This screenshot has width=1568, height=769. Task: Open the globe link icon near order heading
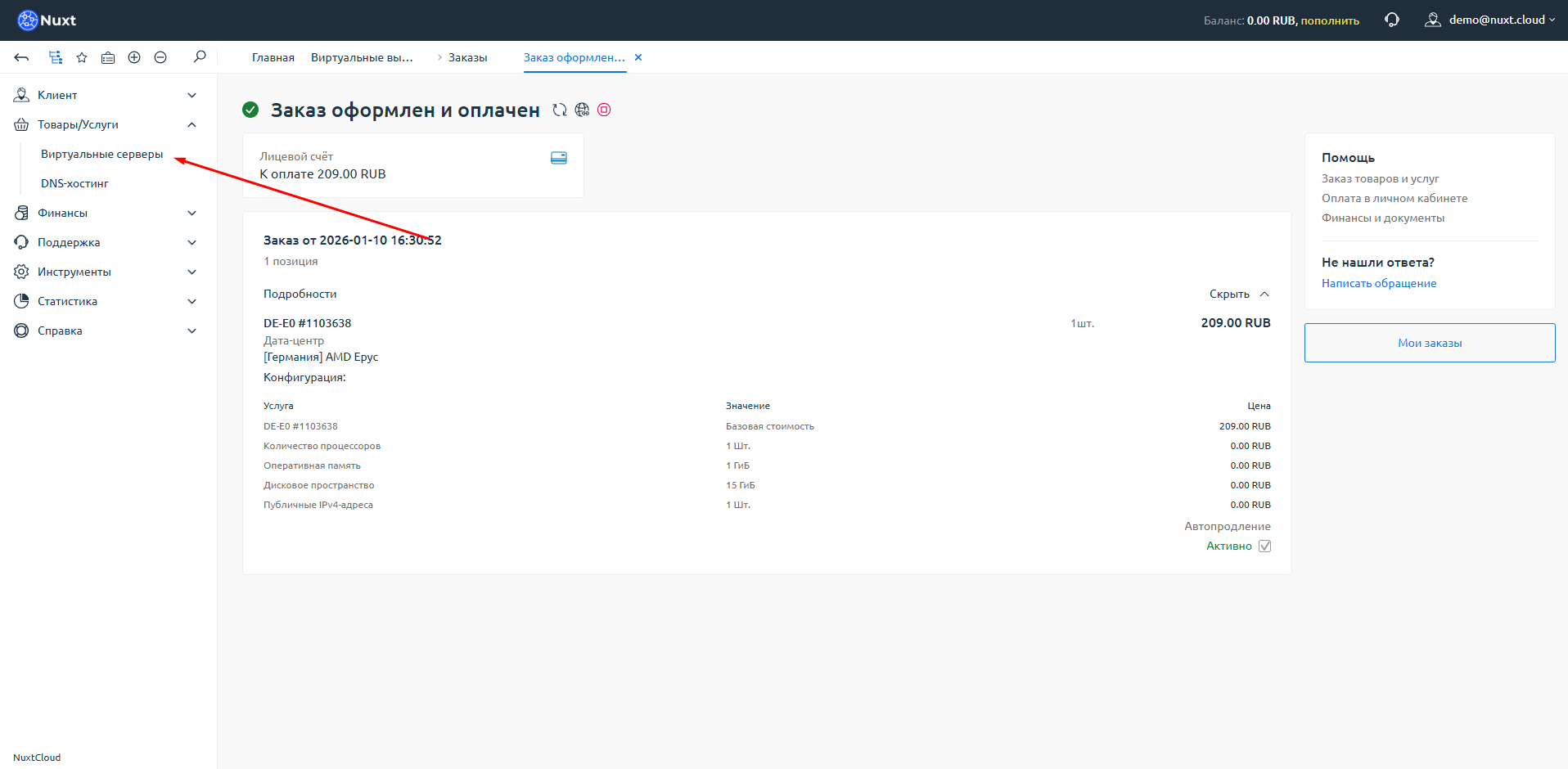[583, 110]
